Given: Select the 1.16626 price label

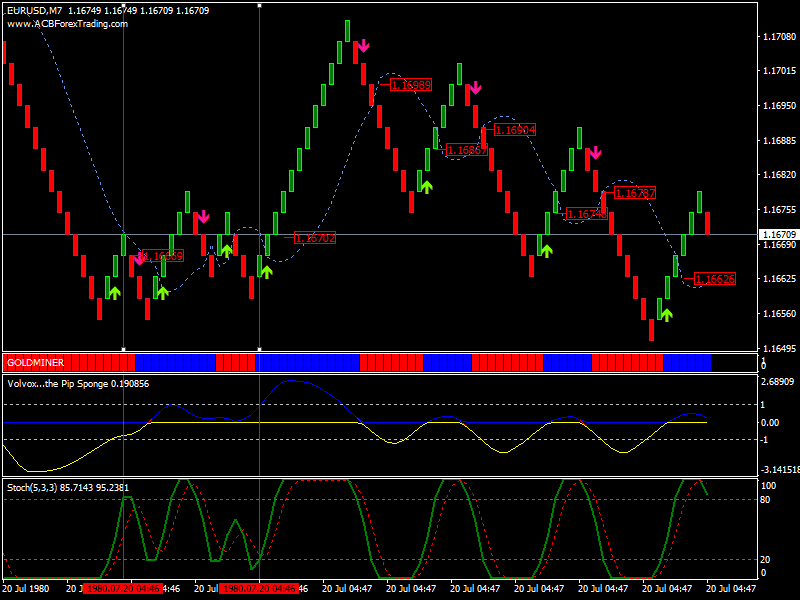Looking at the screenshot, I should point(714,279).
